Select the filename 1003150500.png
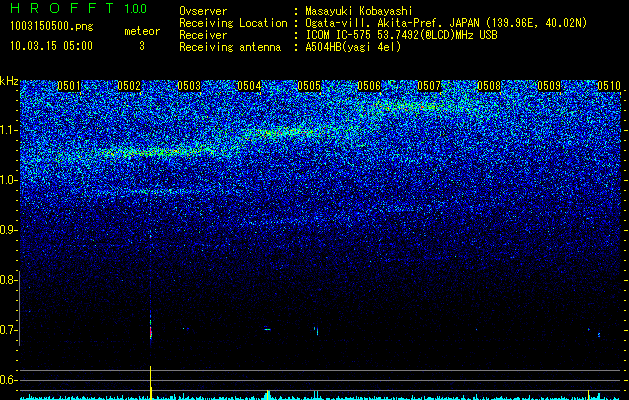Viewport: 629px width, 400px height. click(52, 26)
